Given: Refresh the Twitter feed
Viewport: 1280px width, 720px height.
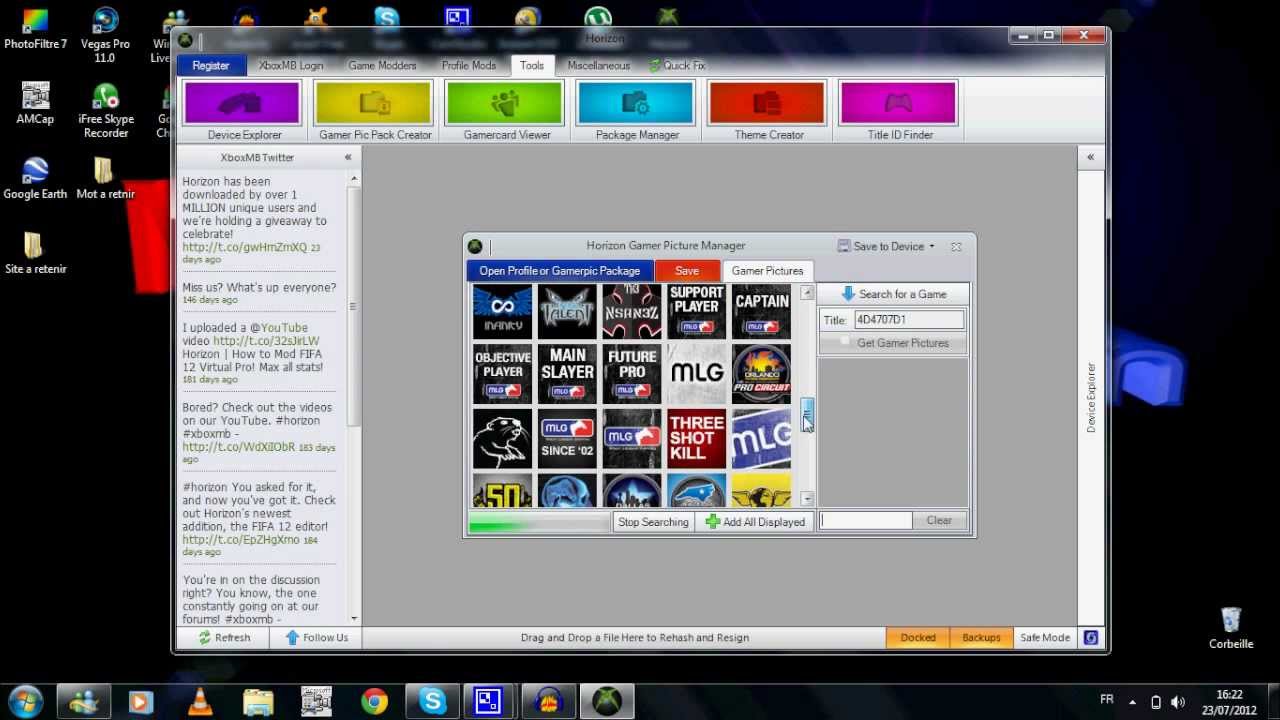Looking at the screenshot, I should (223, 637).
